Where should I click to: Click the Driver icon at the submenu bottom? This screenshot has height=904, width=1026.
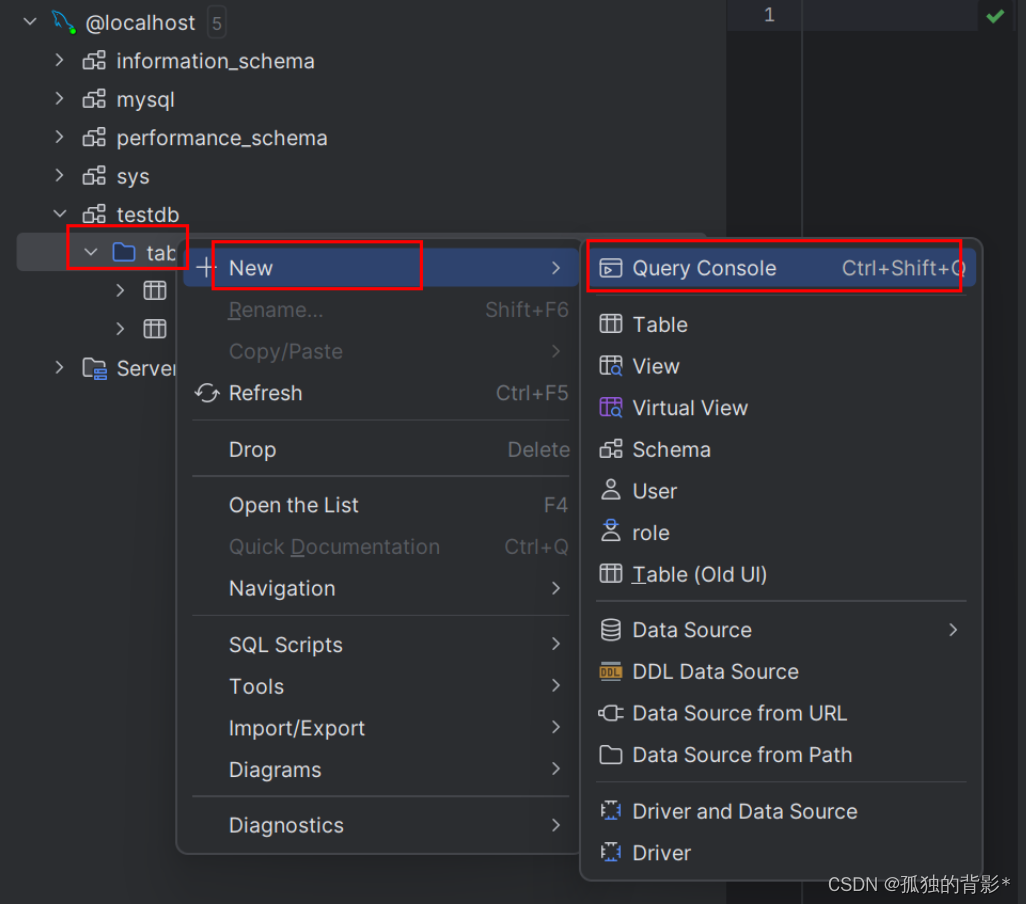[x=611, y=852]
